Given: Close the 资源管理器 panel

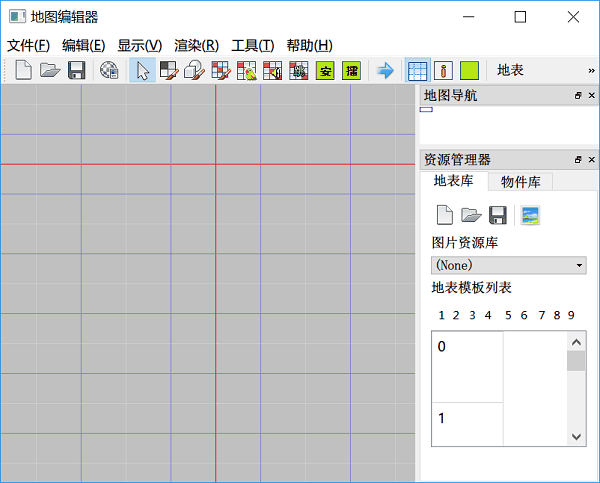Looking at the screenshot, I should pyautogui.click(x=591, y=159).
